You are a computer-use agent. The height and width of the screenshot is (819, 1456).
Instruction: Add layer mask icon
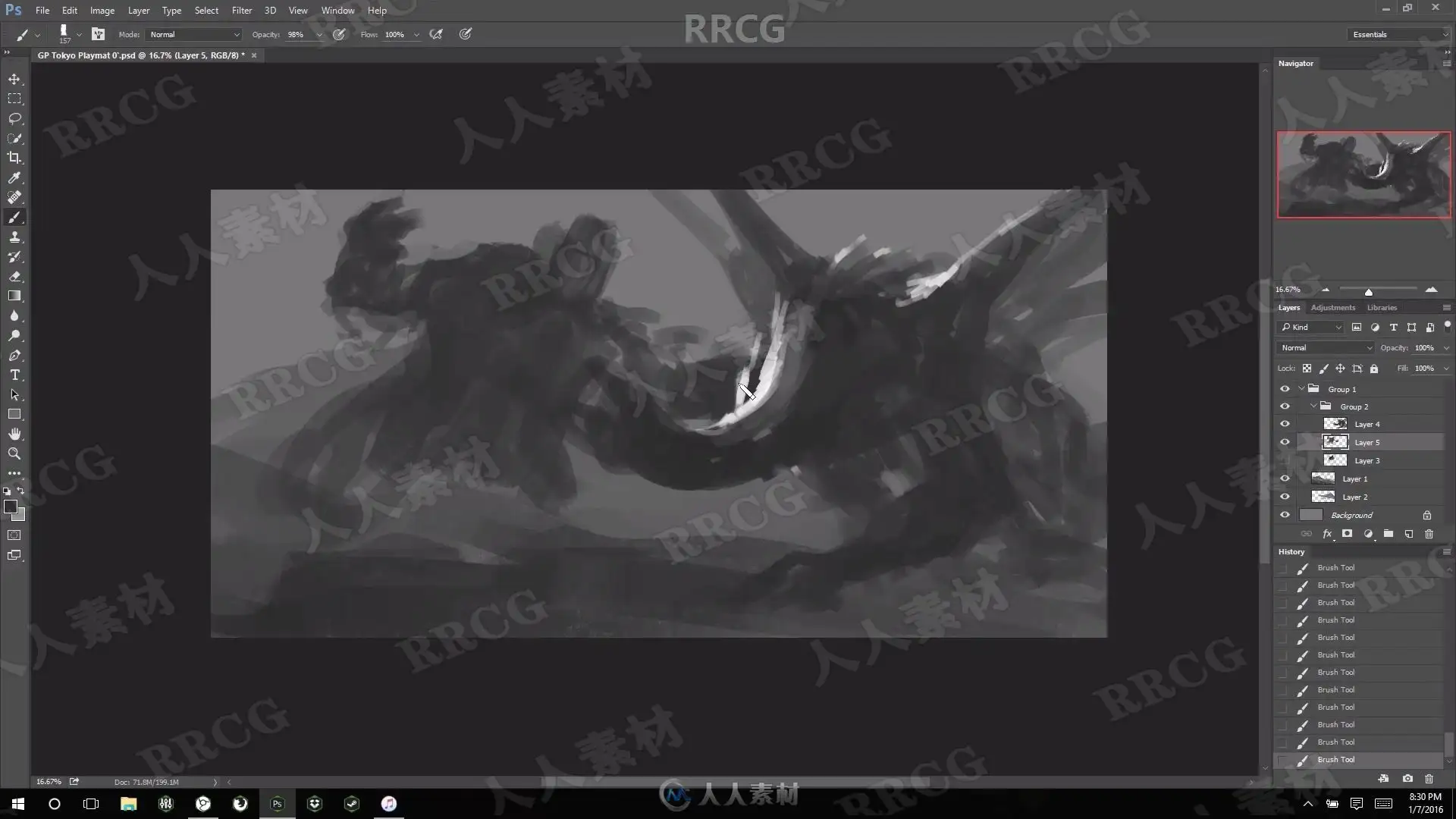click(x=1347, y=534)
